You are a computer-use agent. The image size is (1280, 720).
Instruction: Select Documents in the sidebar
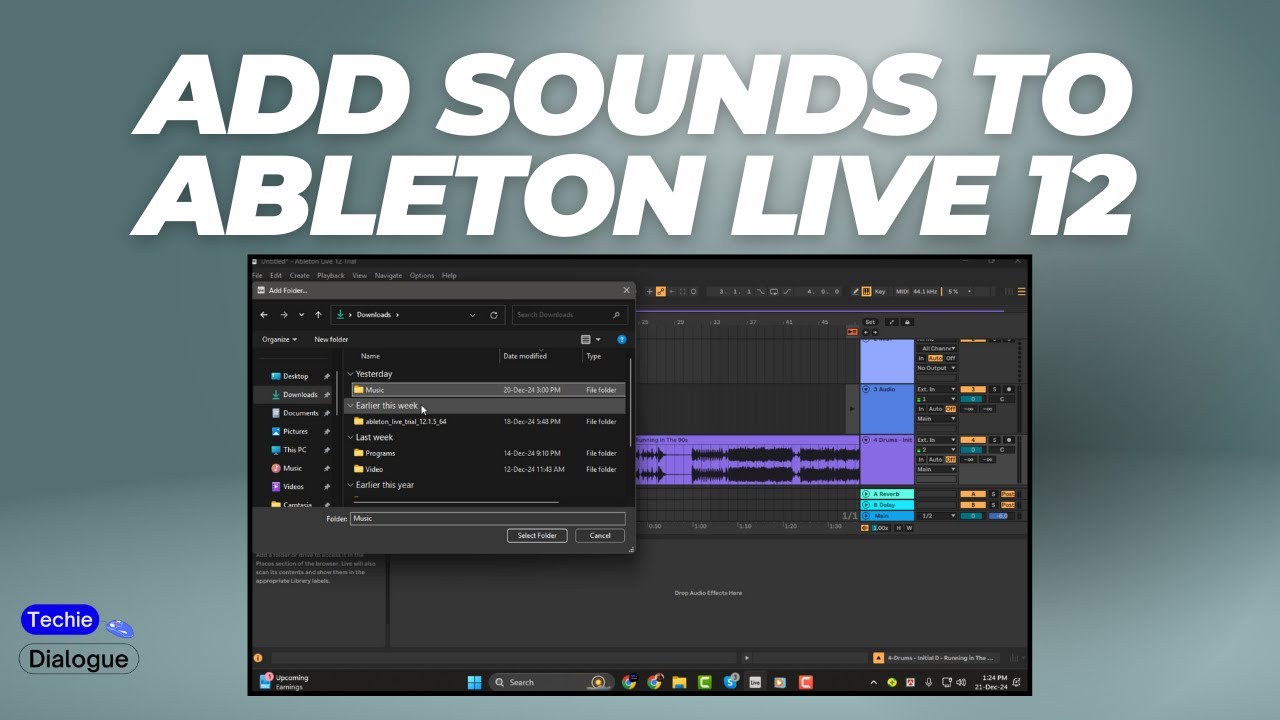click(300, 413)
